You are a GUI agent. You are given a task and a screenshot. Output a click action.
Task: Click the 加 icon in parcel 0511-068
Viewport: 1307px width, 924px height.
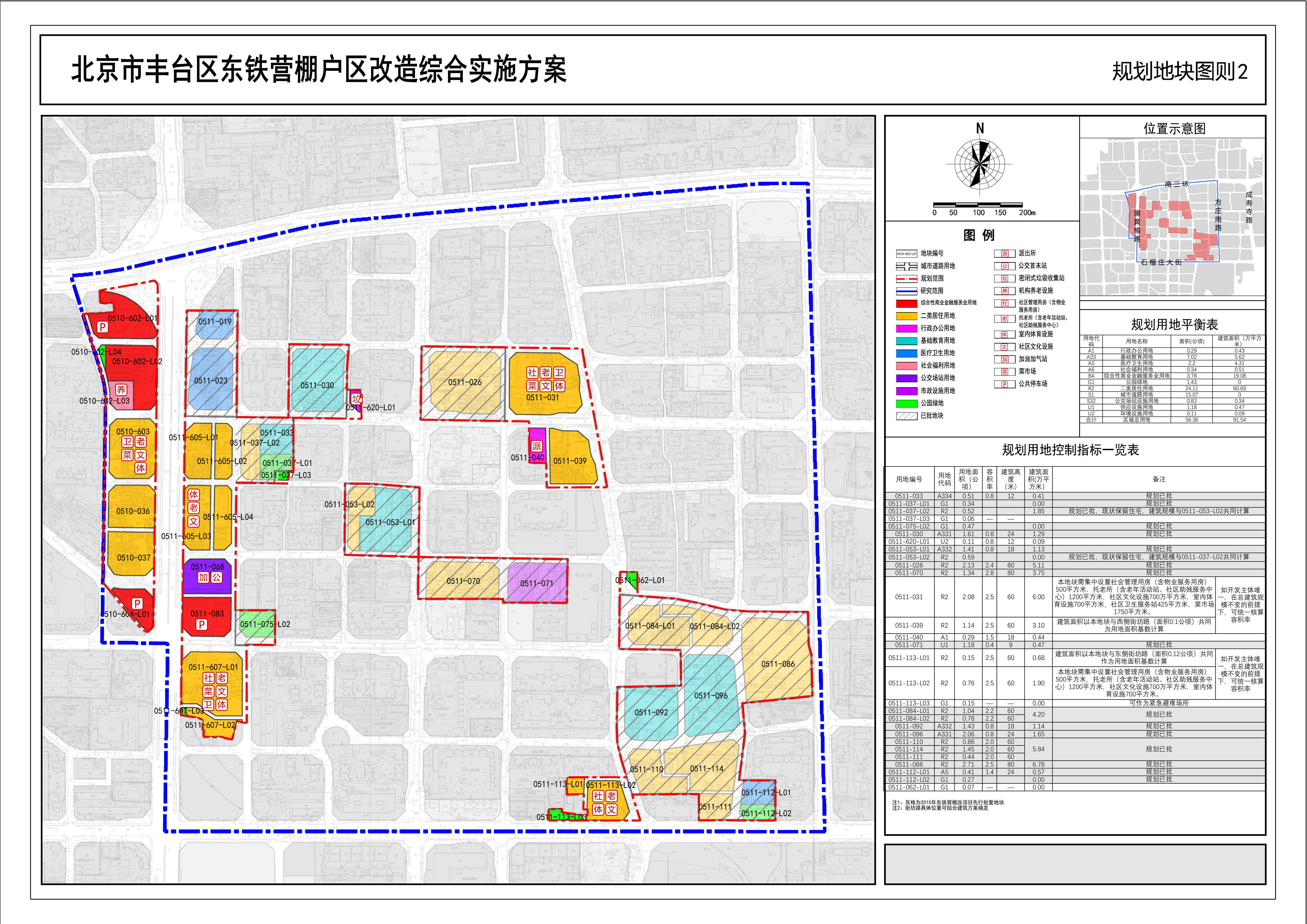[203, 577]
